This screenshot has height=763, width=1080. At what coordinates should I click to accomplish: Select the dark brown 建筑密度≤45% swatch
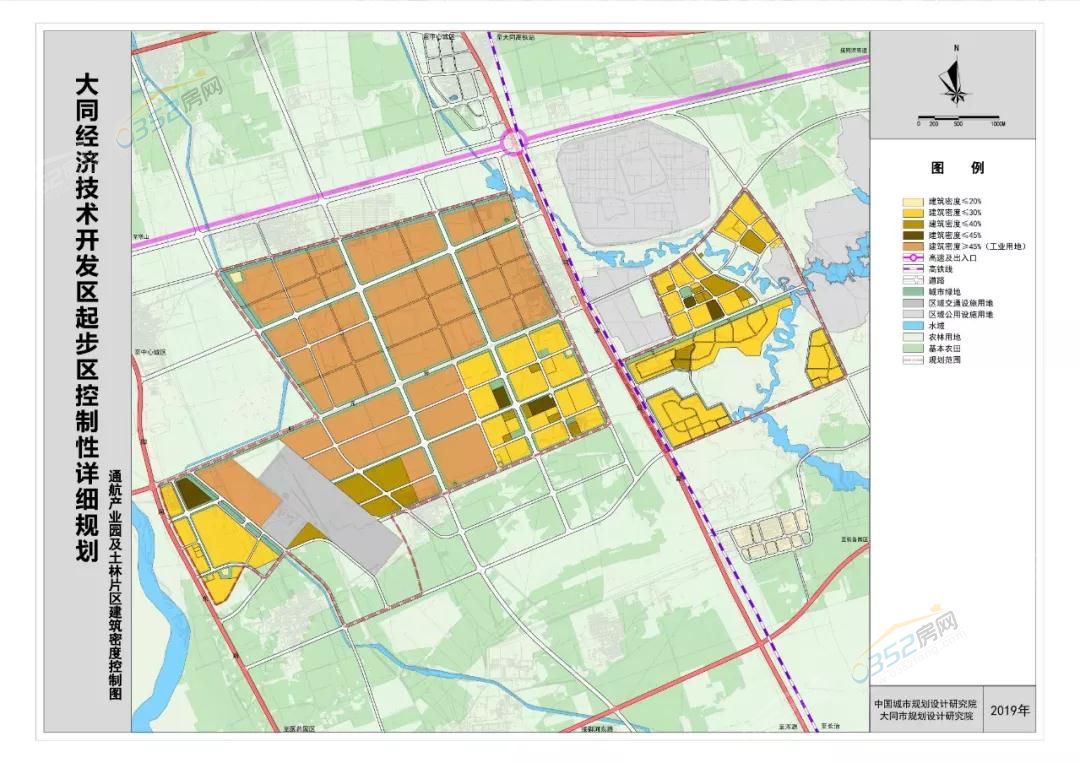[x=914, y=235]
